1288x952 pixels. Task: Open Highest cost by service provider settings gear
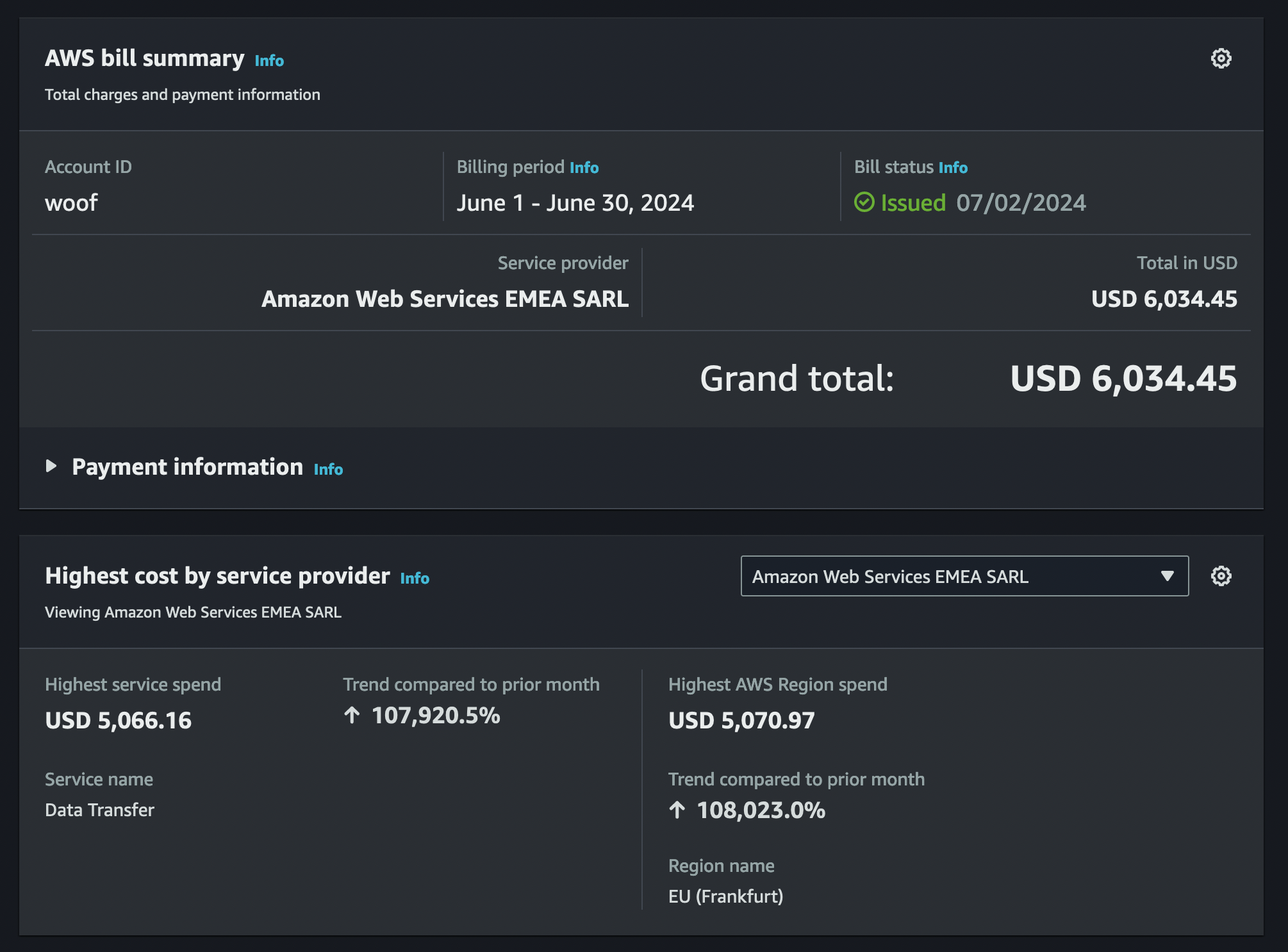[1221, 576]
